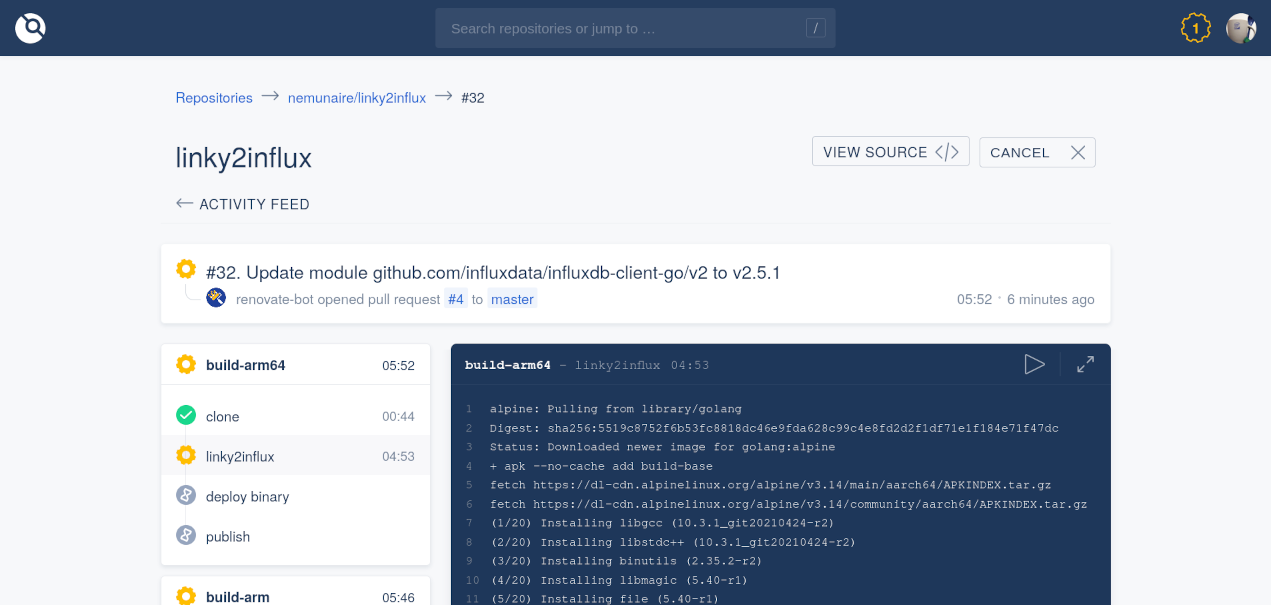1271x605 pixels.
Task: Open nemunaire/linky2influx breadcrumb link
Action: click(x=357, y=98)
